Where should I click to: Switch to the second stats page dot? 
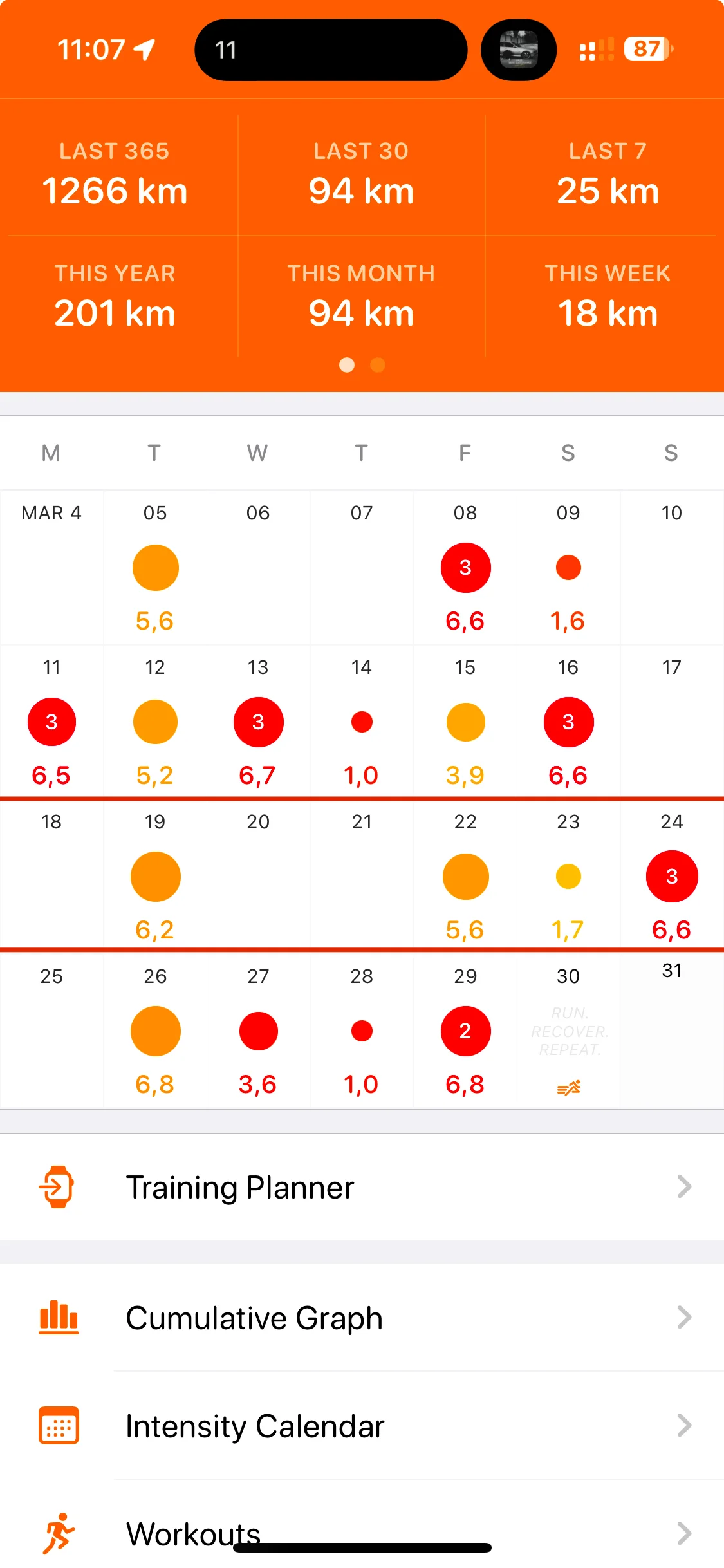[x=378, y=365]
